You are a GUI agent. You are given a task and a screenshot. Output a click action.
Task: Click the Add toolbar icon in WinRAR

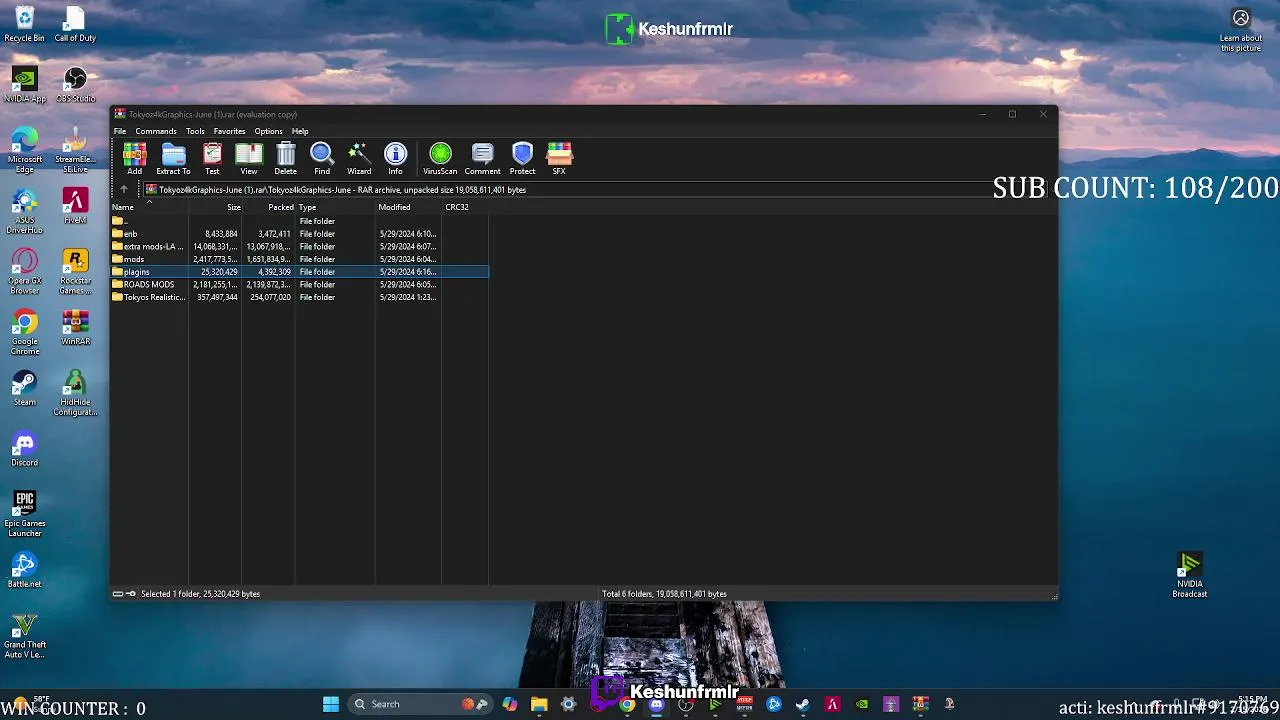(x=134, y=158)
